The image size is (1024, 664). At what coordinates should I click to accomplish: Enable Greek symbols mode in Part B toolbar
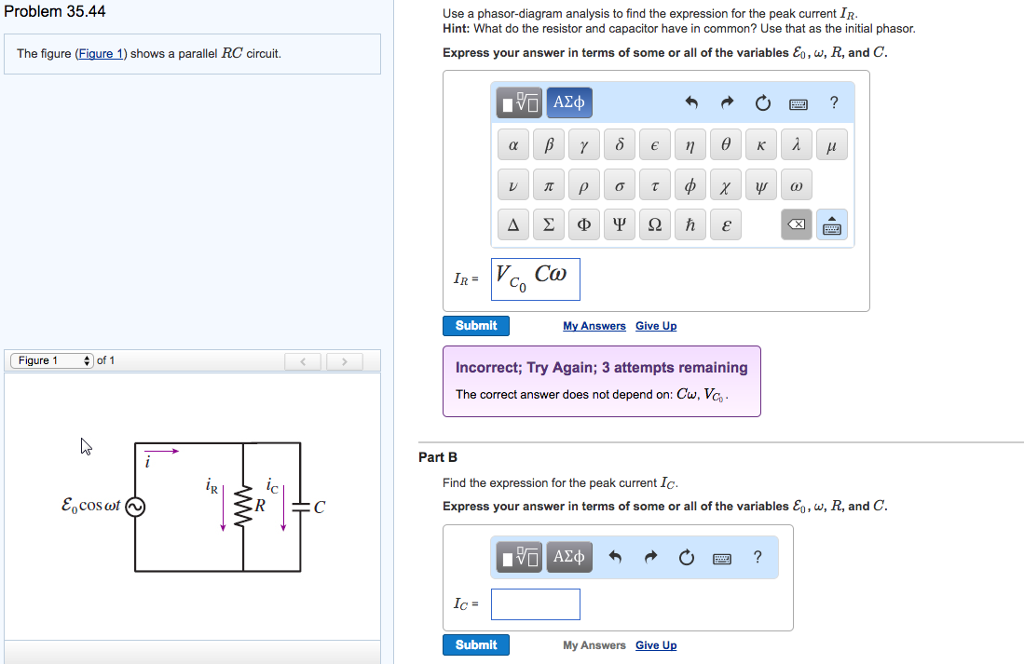[568, 557]
